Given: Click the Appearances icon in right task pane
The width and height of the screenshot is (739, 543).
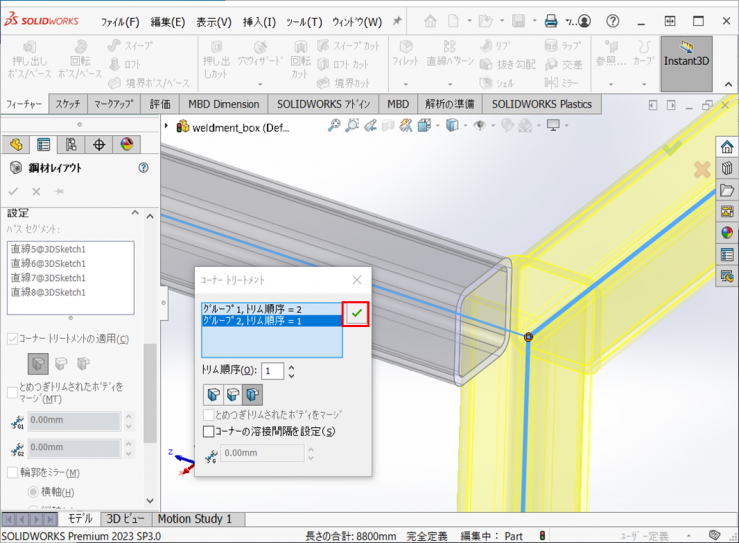Looking at the screenshot, I should (x=727, y=233).
